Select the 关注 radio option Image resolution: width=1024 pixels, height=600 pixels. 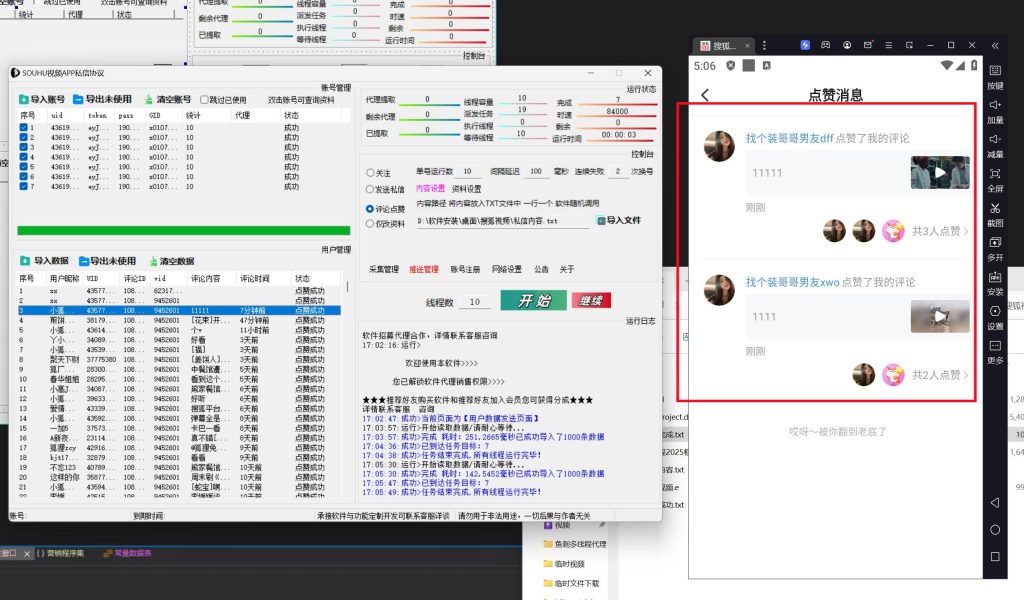click(x=371, y=172)
